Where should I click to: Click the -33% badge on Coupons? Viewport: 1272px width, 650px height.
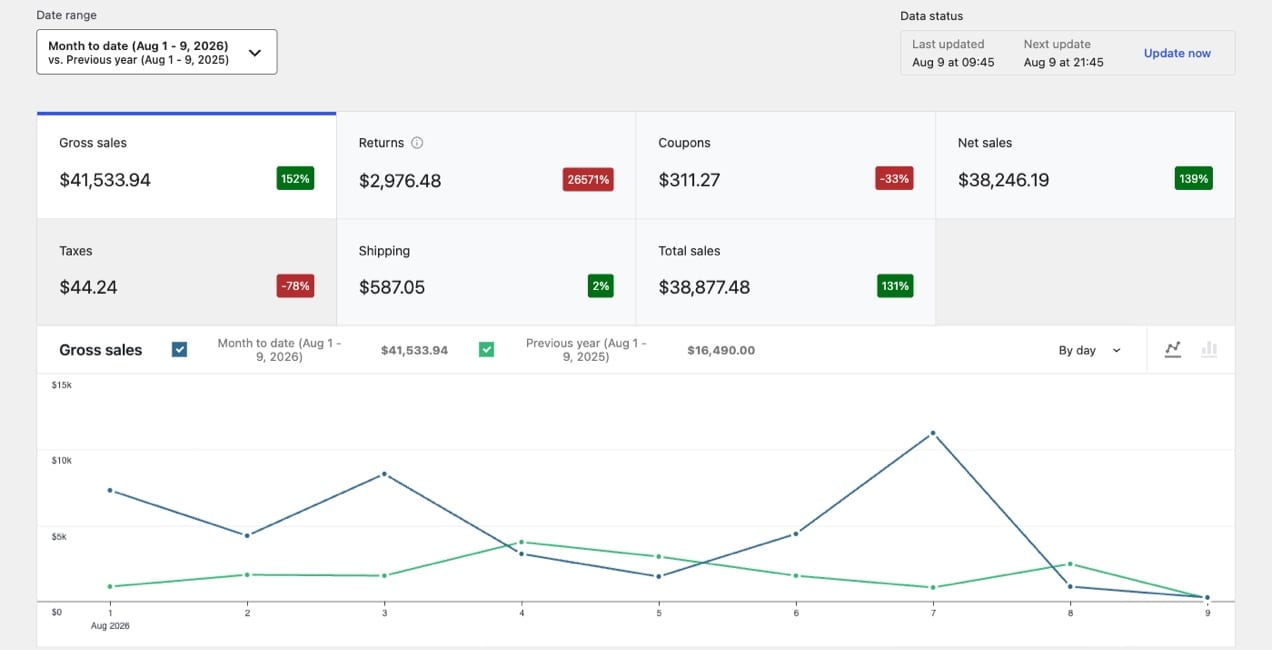(x=894, y=179)
